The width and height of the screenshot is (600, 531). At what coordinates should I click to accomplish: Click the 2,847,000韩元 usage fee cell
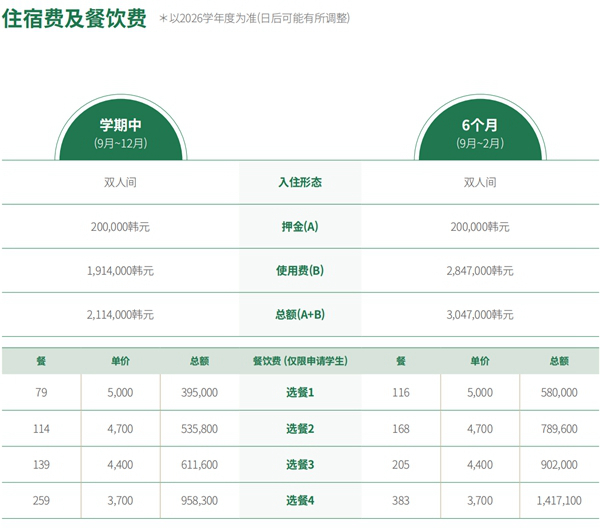tap(481, 270)
